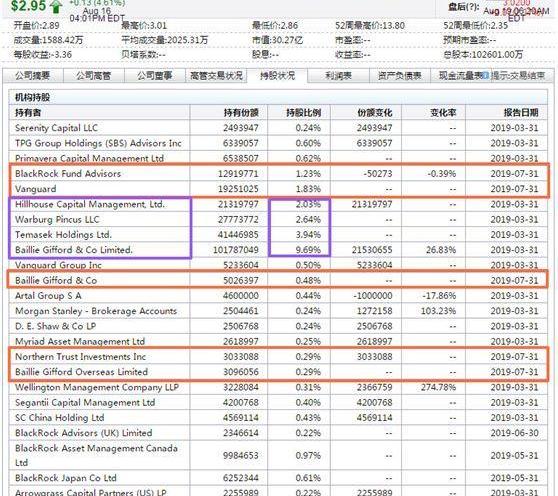558x496 pixels.
Task: Click BlackRock Japan Co Ltd holder
Action: (x=66, y=478)
